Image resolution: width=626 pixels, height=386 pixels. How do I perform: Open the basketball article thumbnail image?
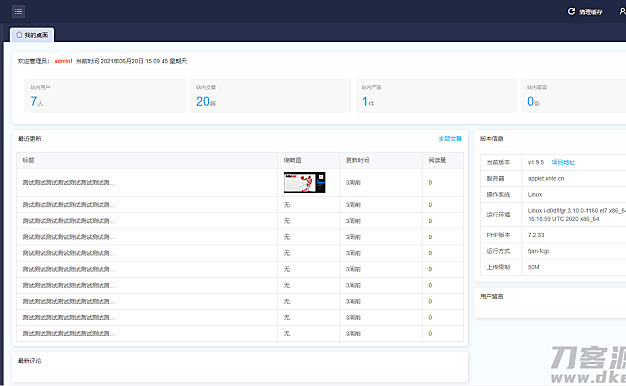tap(305, 182)
